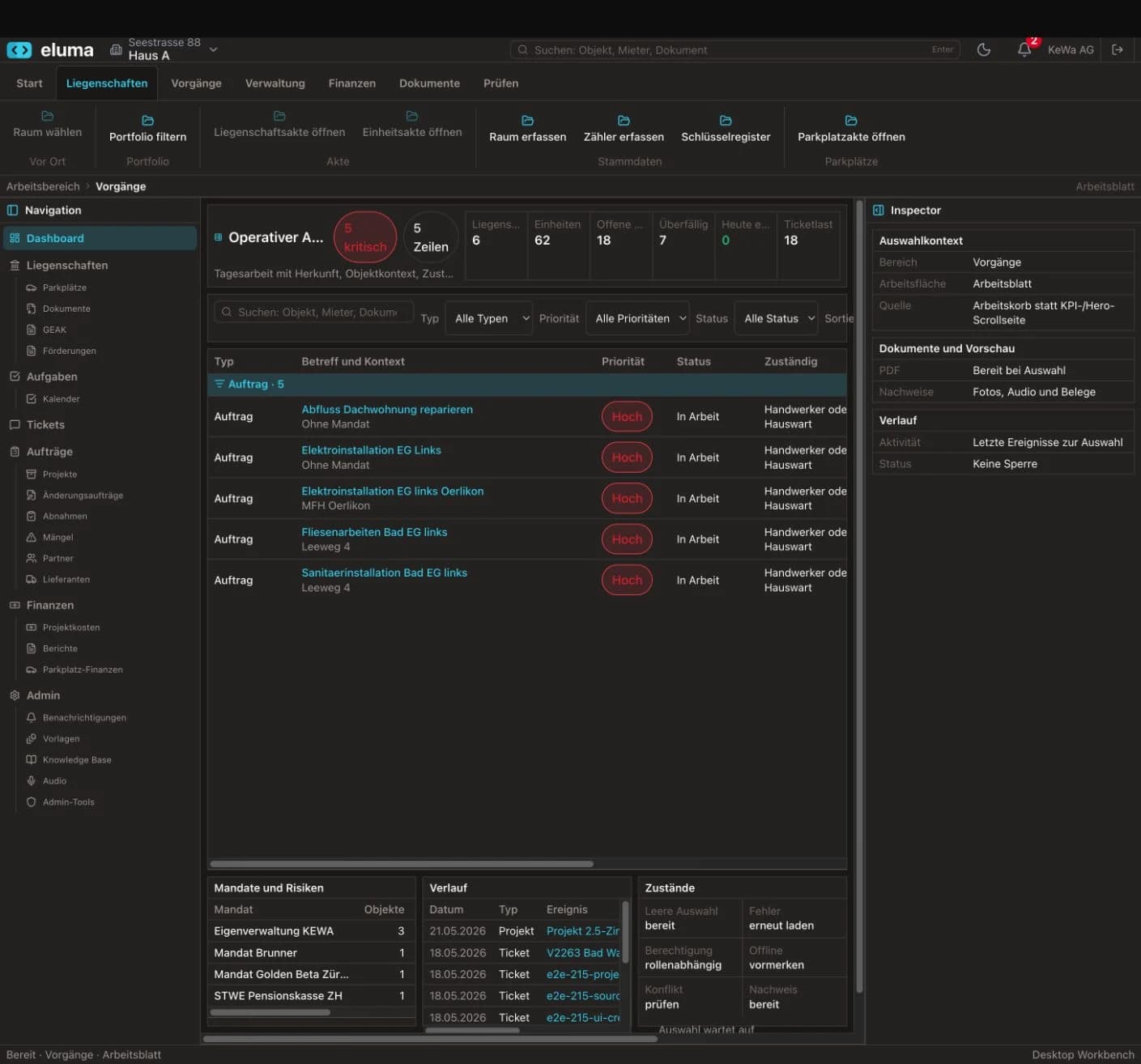Open the Alle Prioritäten dropdown
Viewport: 1141px width, 1064px height.
637,318
